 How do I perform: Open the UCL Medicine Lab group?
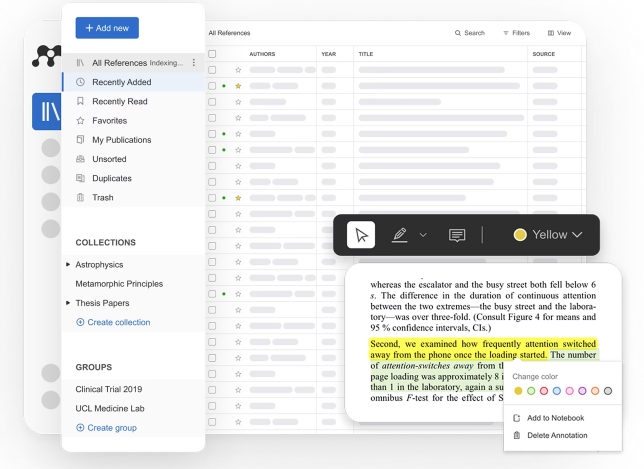click(110, 408)
